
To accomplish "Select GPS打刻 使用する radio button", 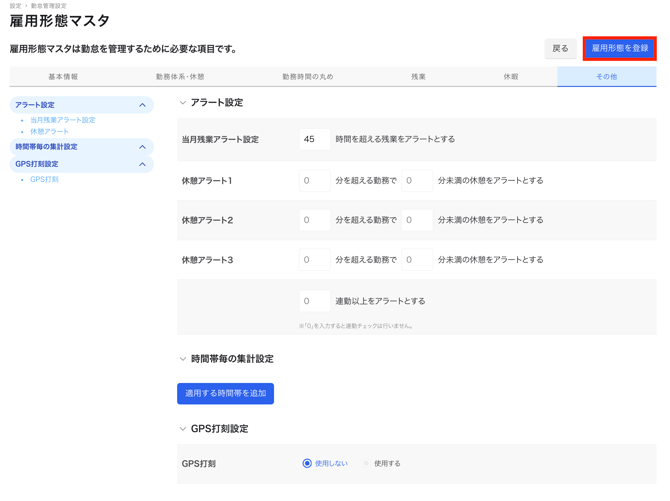I will pyautogui.click(x=366, y=463).
